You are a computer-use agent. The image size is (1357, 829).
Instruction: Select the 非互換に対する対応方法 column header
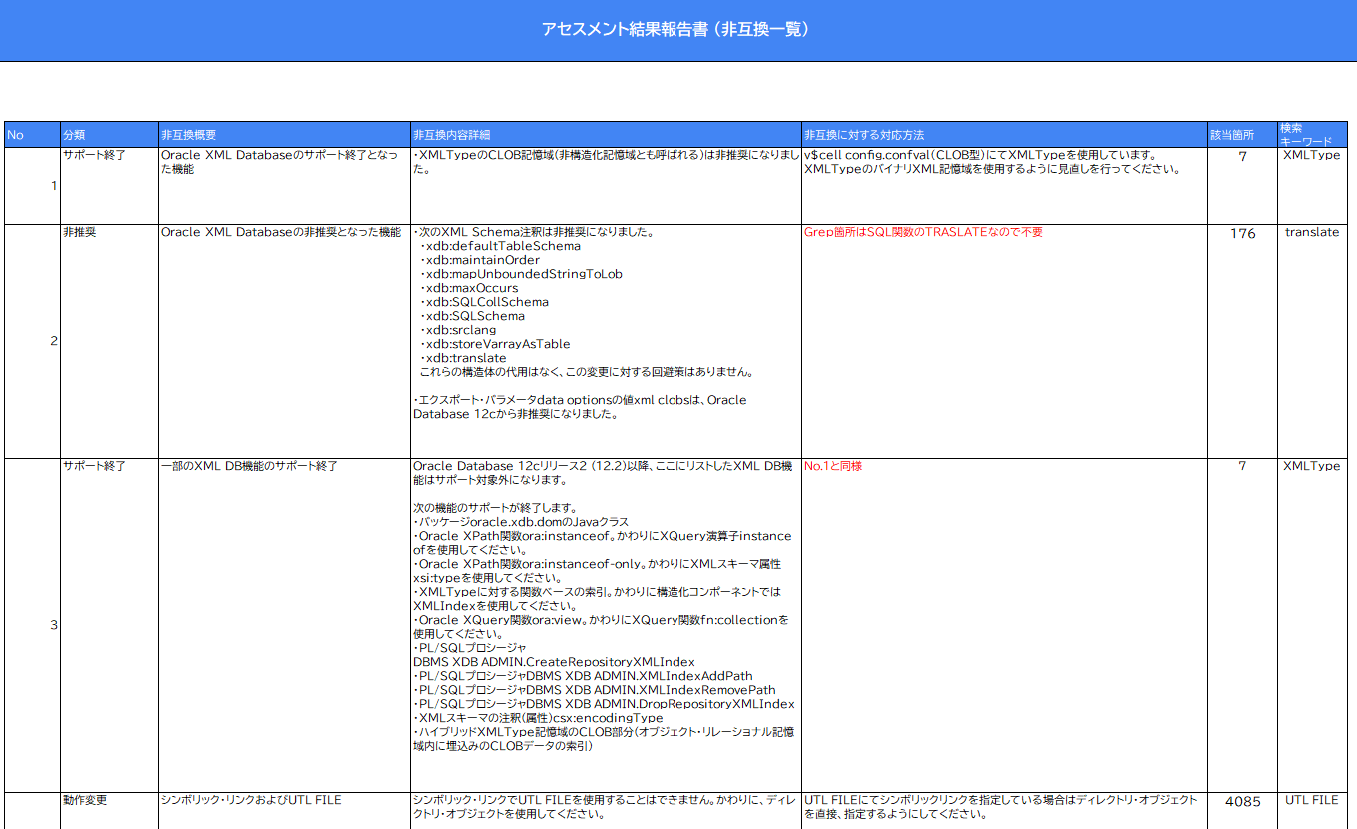click(x=1003, y=134)
